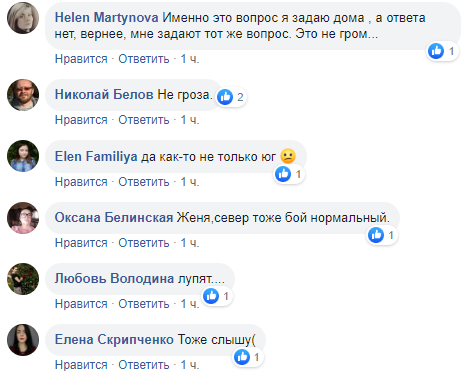Open Любовь Володина profile name link
471x376 pixels.
(x=114, y=278)
